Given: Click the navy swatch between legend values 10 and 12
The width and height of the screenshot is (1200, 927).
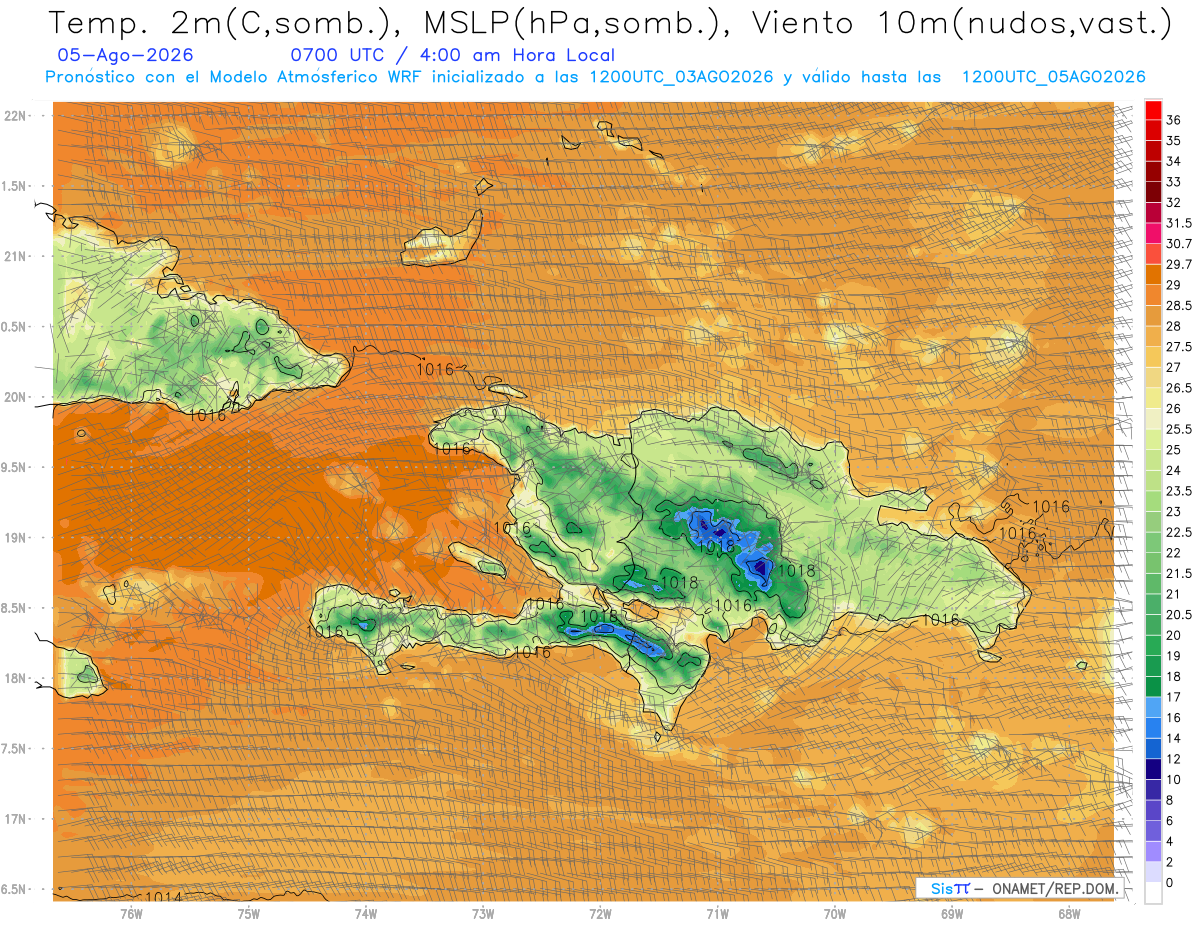Looking at the screenshot, I should [x=1153, y=769].
